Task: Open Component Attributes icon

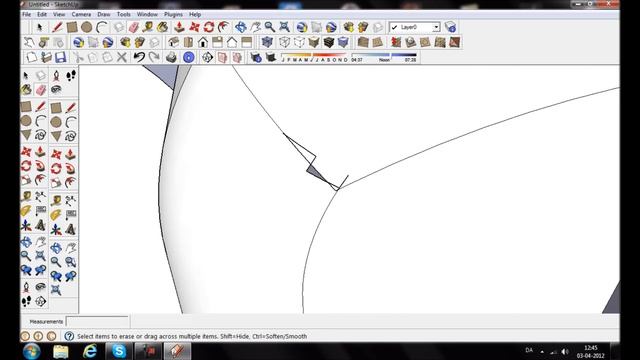Action: click(x=58, y=42)
